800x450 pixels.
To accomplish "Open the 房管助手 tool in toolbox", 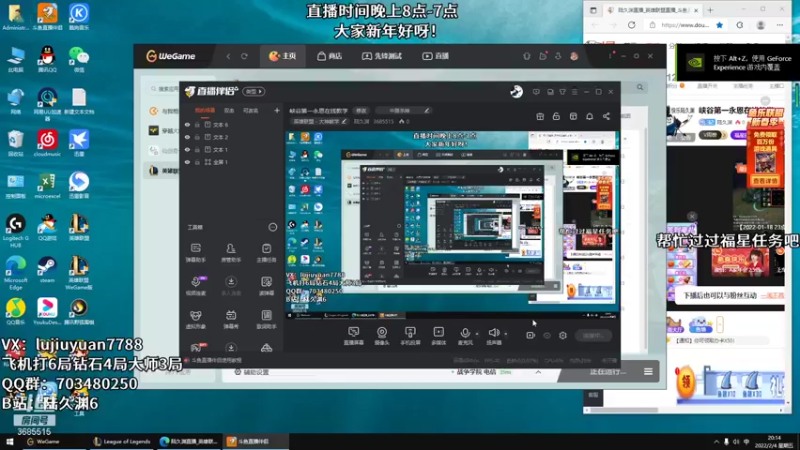I will coord(231,253).
